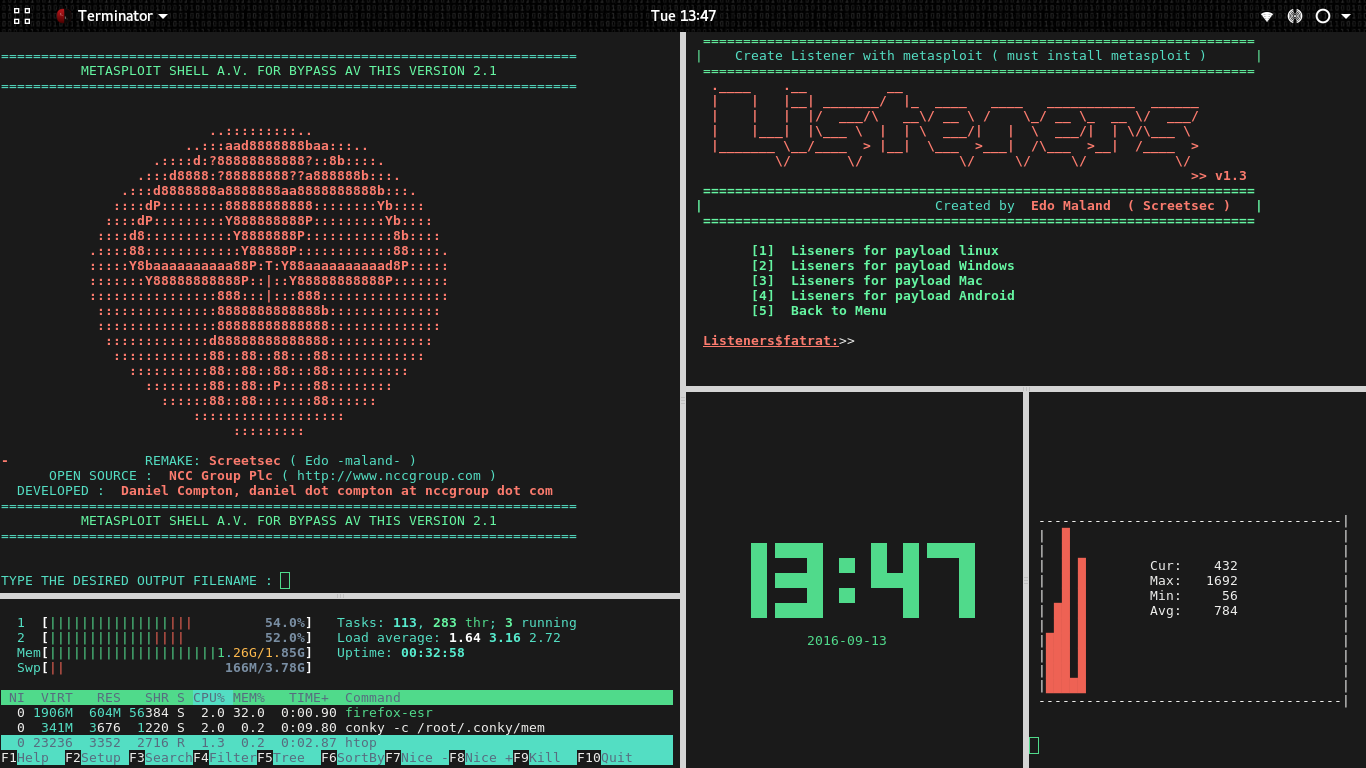Screen dimensions: 1366x768
Task: Toggle F5 Tree view in htop
Action: click(281, 758)
